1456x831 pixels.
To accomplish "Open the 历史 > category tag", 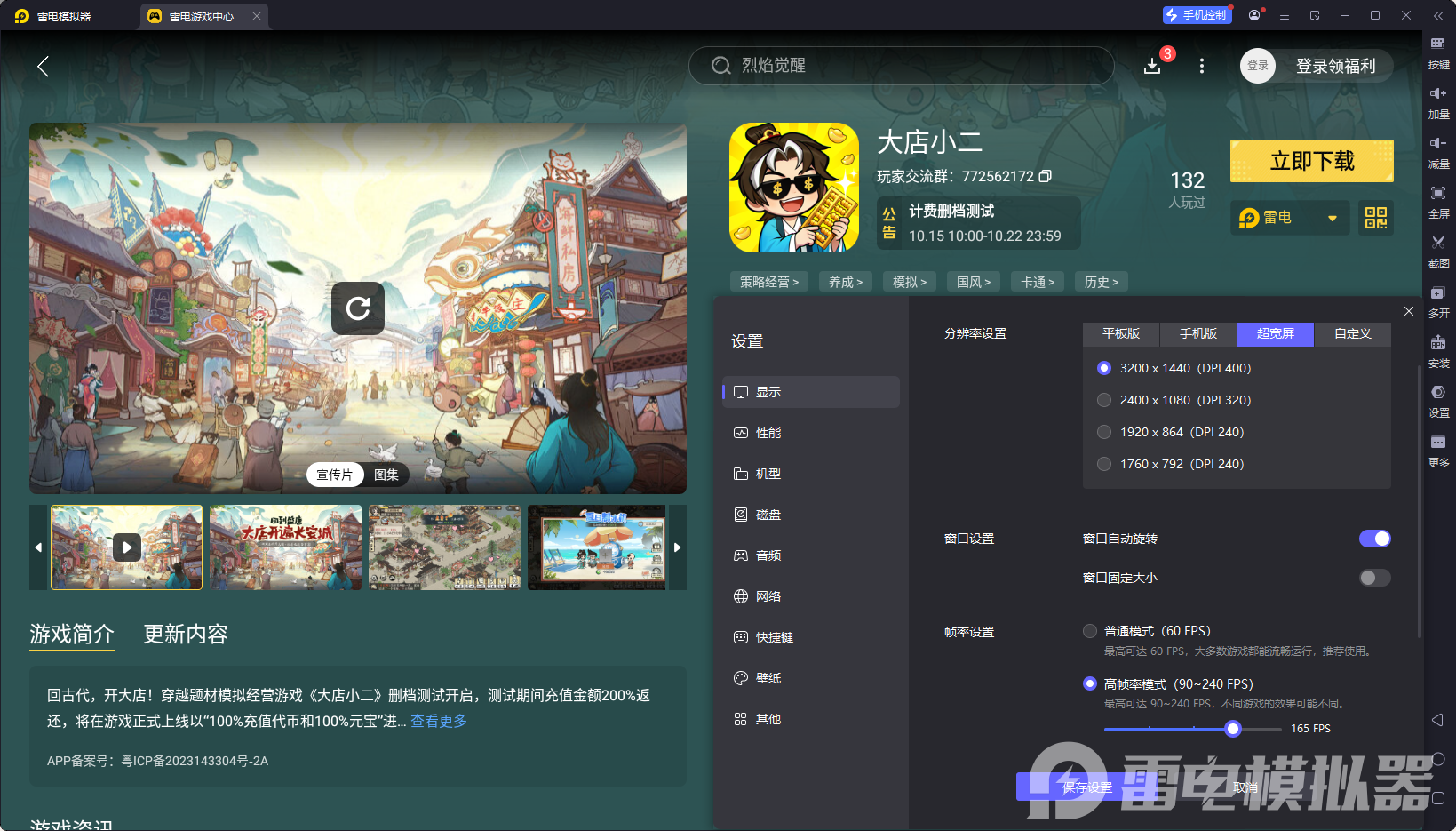I will coord(1102,282).
